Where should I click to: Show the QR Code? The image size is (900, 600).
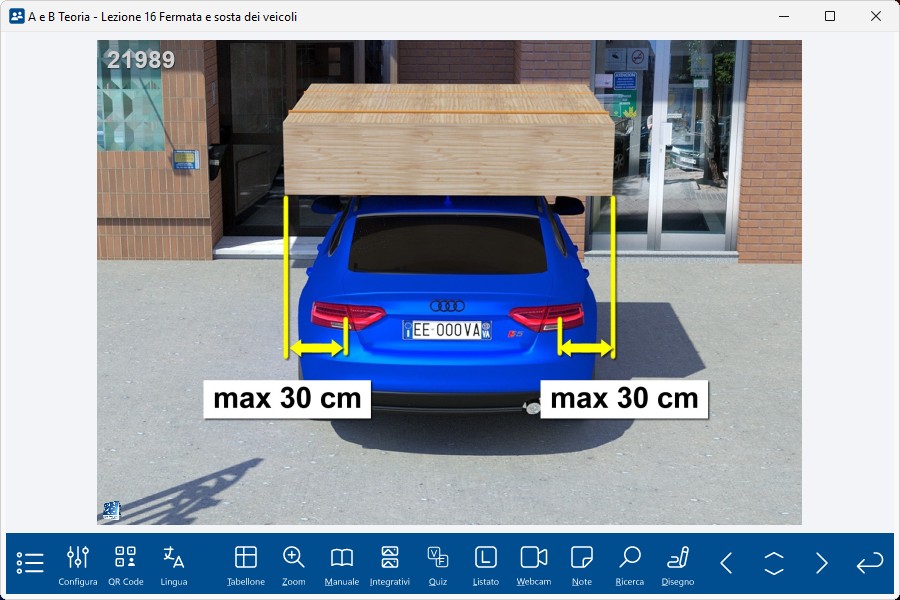(x=126, y=564)
